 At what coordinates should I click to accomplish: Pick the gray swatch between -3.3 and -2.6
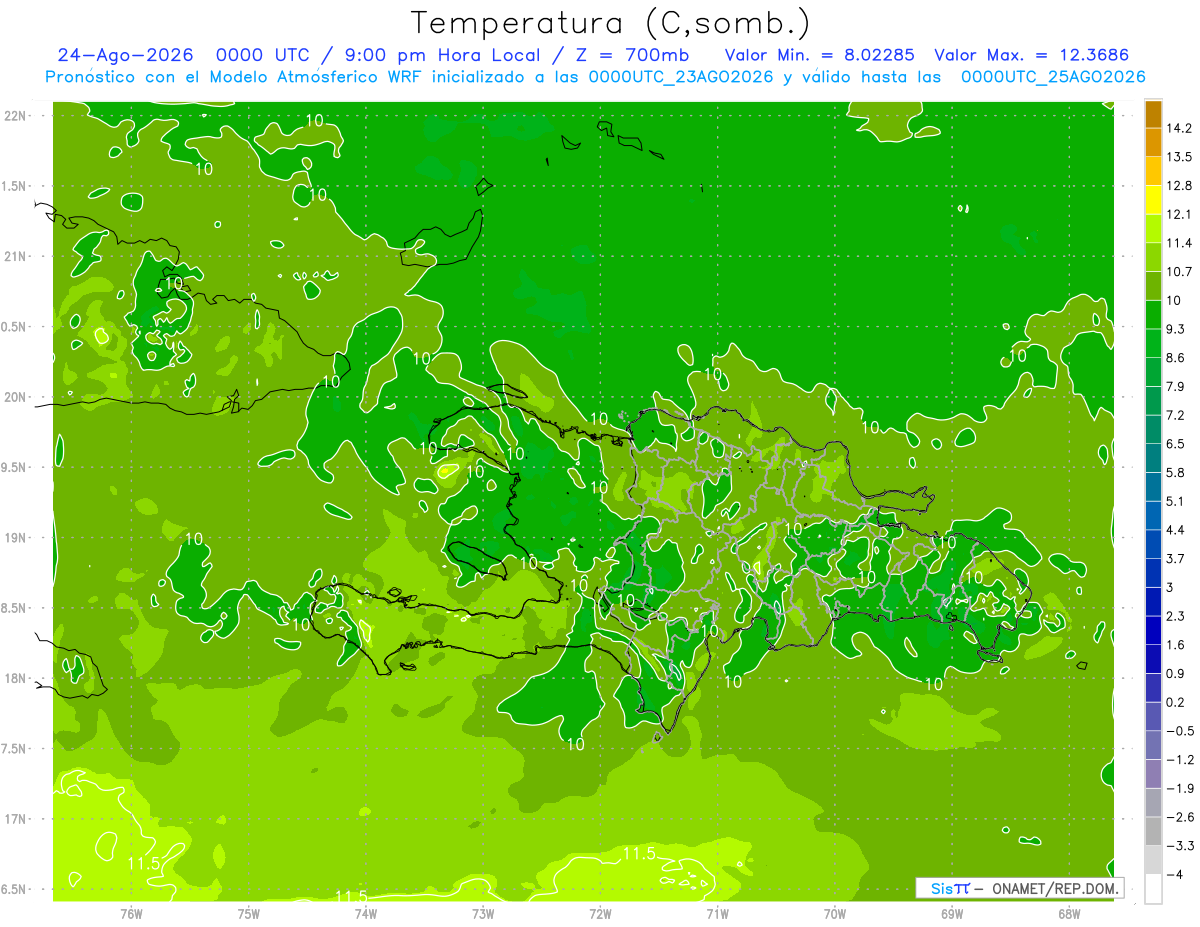pos(1153,831)
